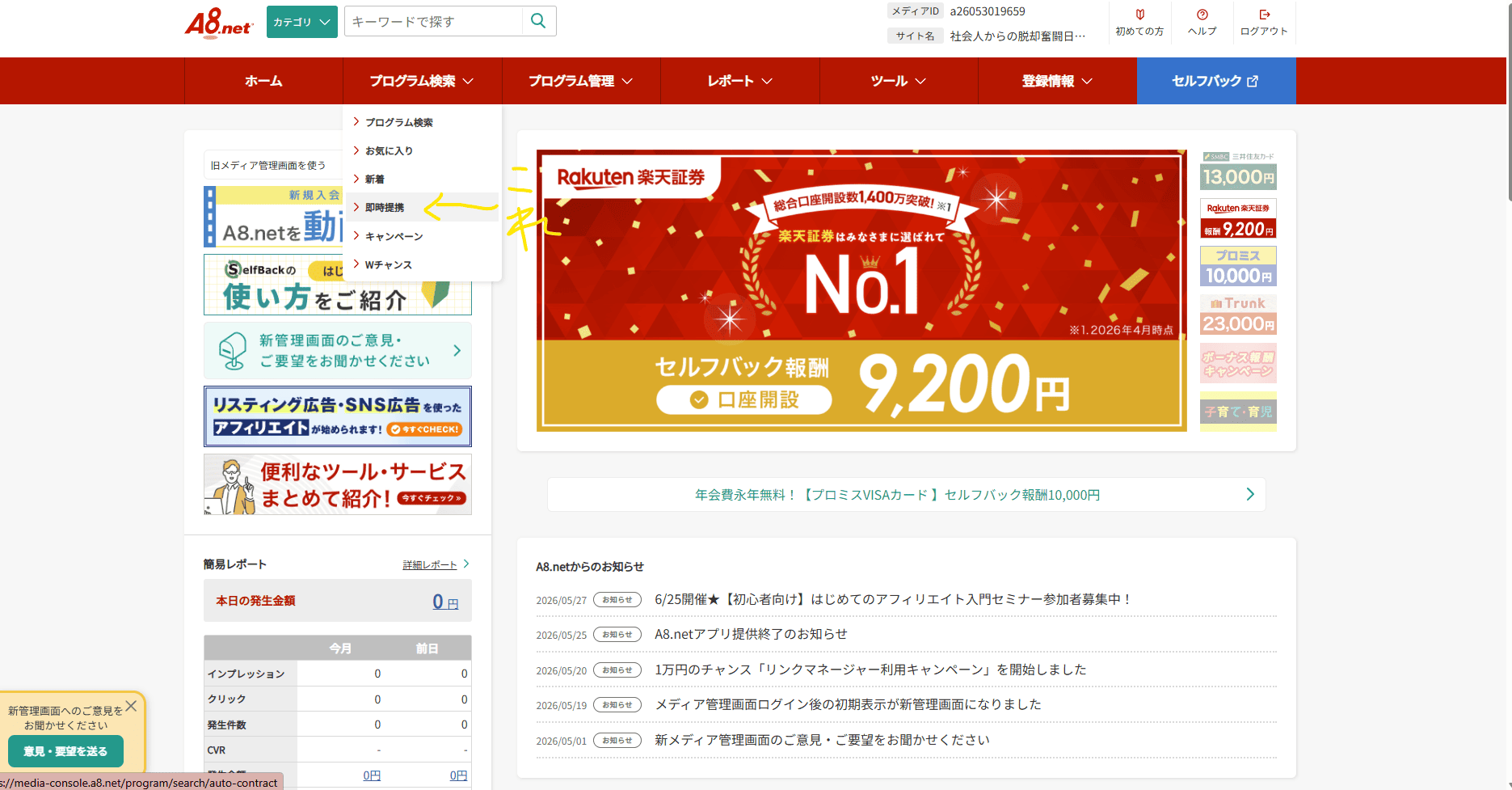The image size is (1512, 790).
Task: Go to ホーム in the navigation bar
Action: [x=263, y=81]
